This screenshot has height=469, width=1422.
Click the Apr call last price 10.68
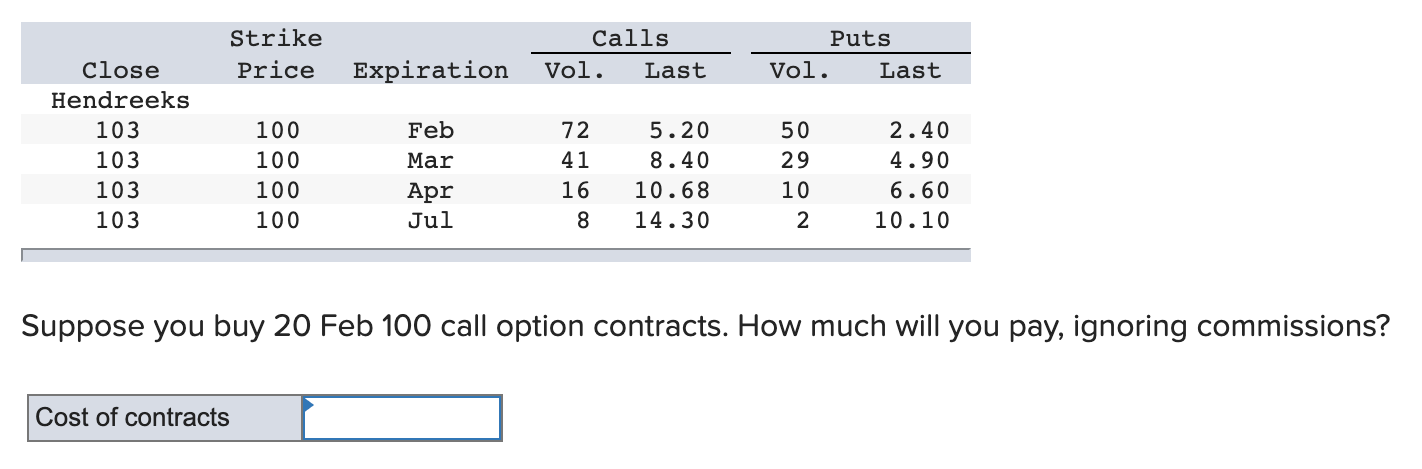672,190
